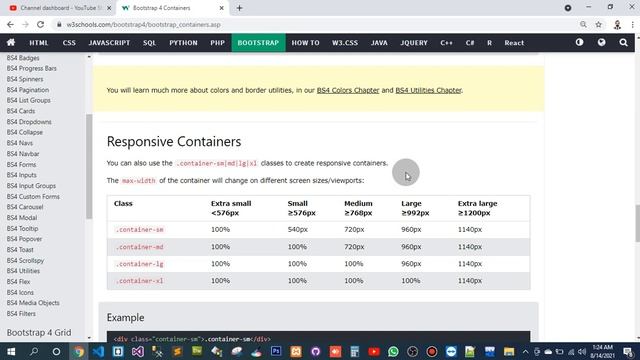640x360 pixels.
Task: Click the .container-sm table cell
Action: coord(140,230)
